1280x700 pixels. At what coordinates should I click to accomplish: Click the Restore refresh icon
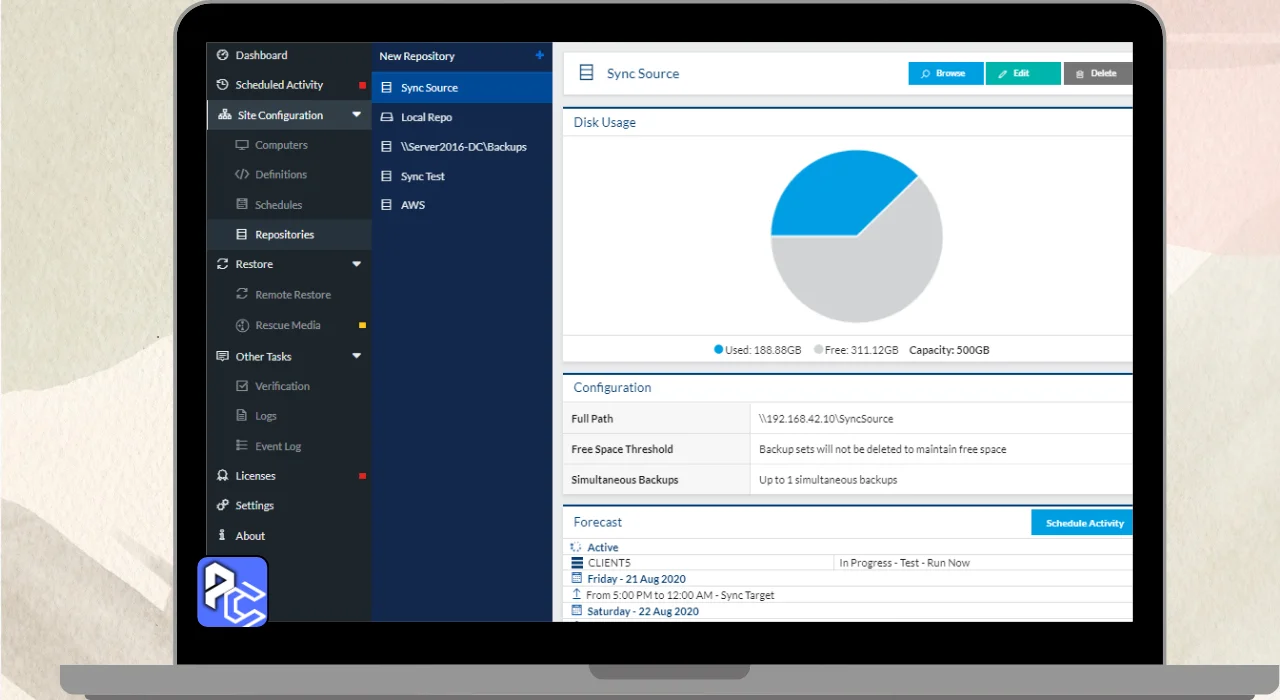point(224,264)
